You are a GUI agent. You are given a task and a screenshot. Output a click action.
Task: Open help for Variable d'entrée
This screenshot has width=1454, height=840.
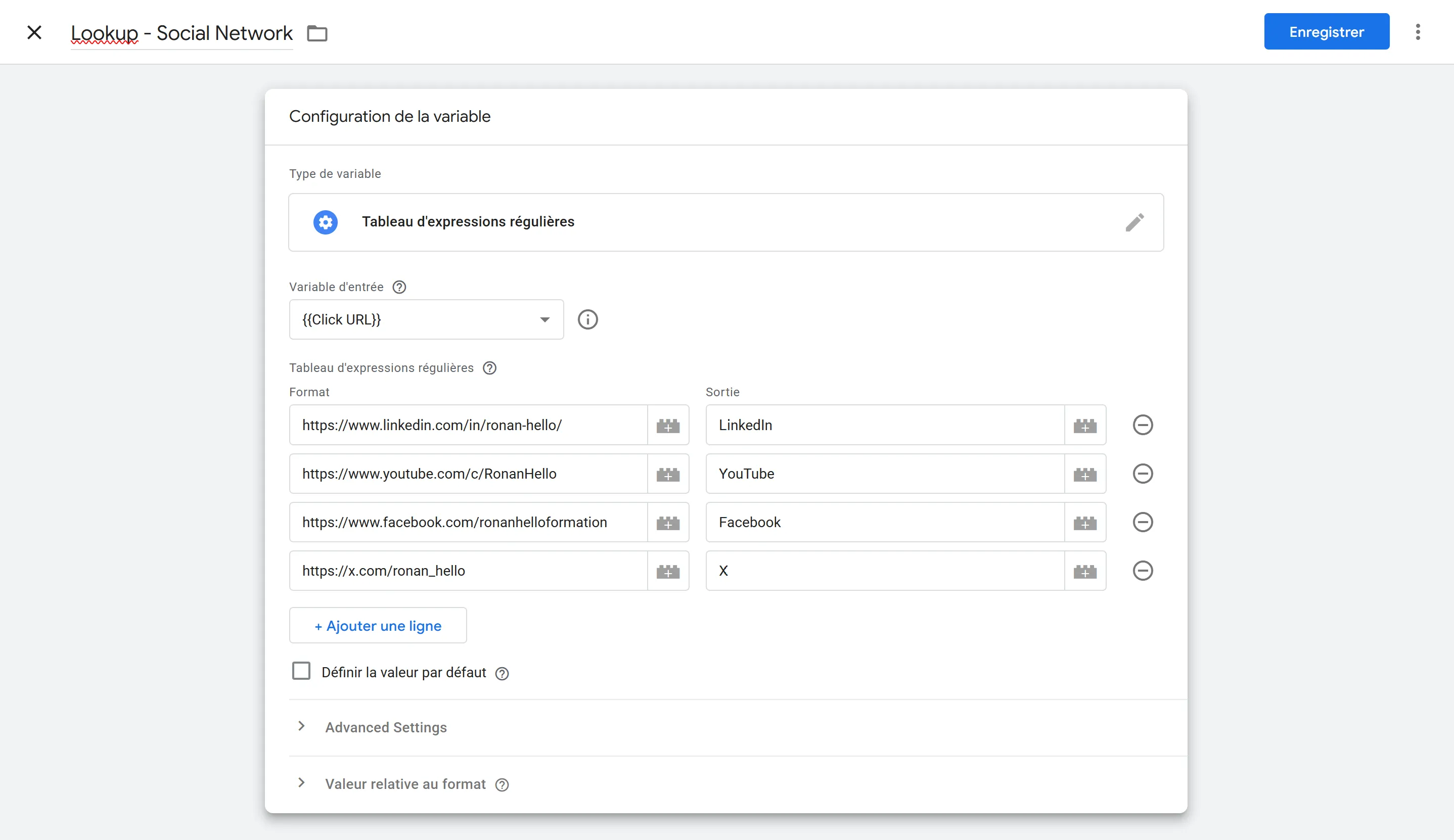[x=399, y=287]
